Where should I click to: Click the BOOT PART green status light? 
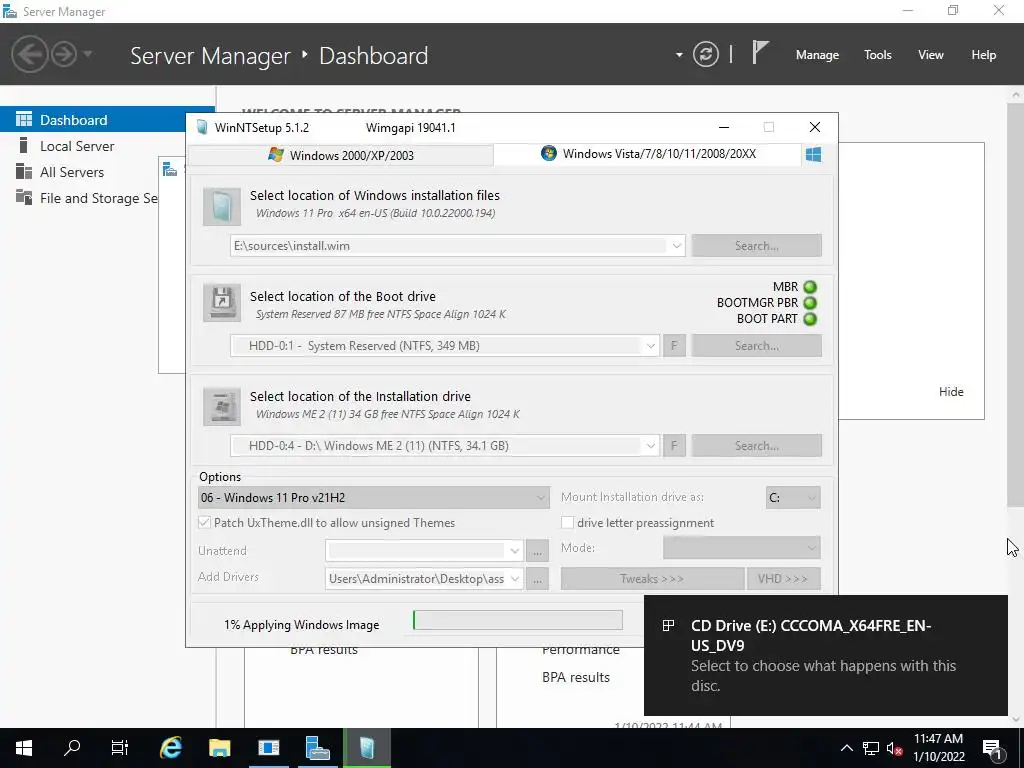point(810,319)
